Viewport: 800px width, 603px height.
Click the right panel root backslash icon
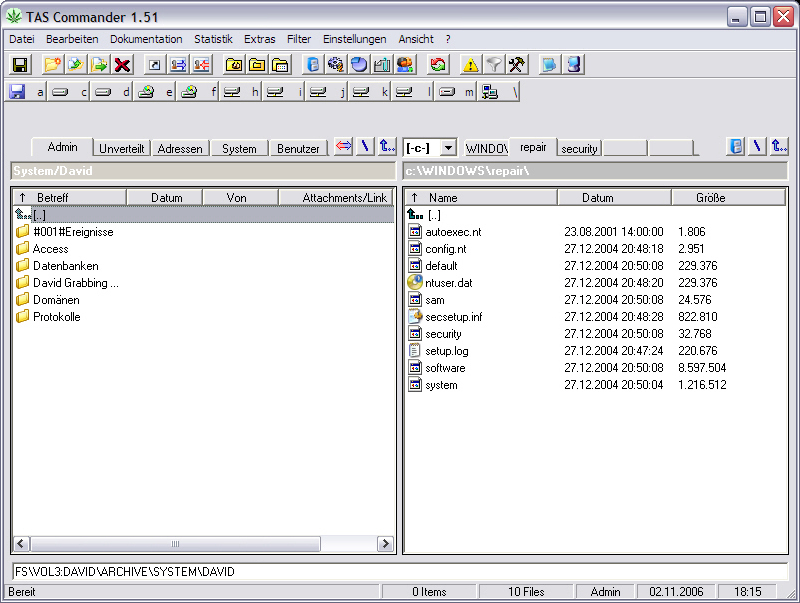[757, 146]
